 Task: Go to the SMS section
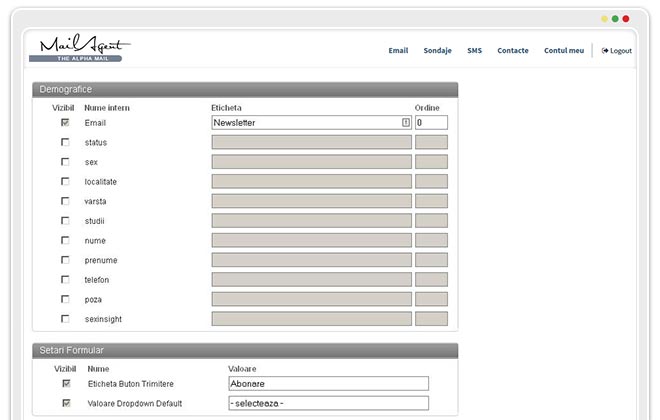click(x=474, y=50)
